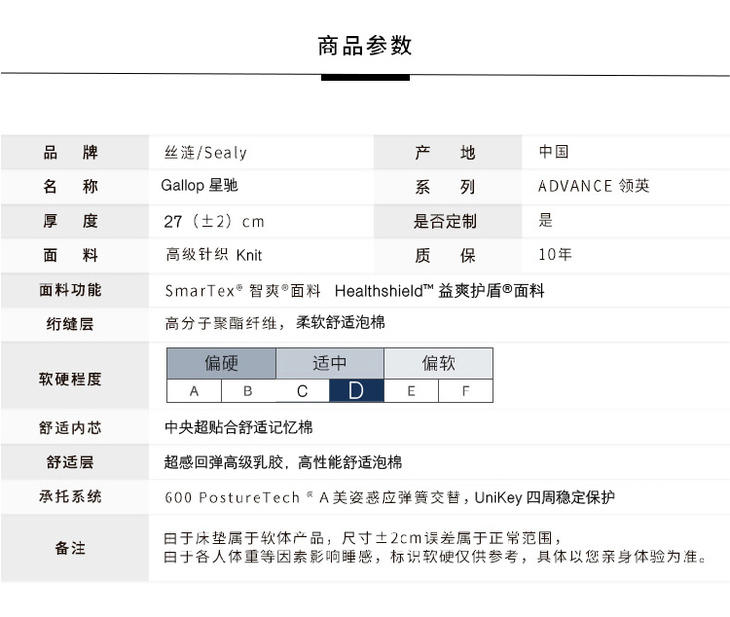Select the 厚度 label cell
The width and height of the screenshot is (730, 617).
tap(74, 221)
